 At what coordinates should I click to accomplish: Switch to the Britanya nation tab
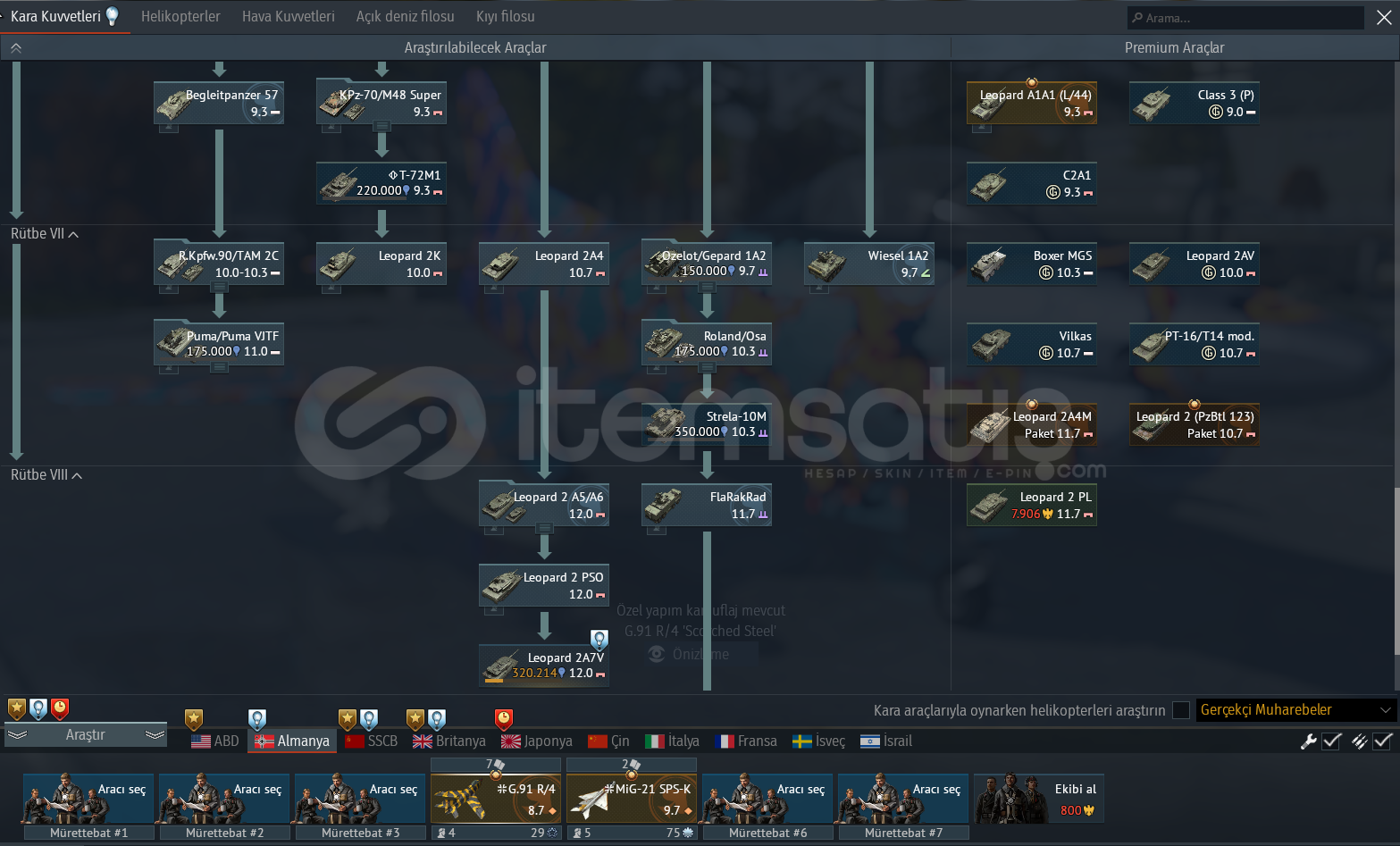449,741
